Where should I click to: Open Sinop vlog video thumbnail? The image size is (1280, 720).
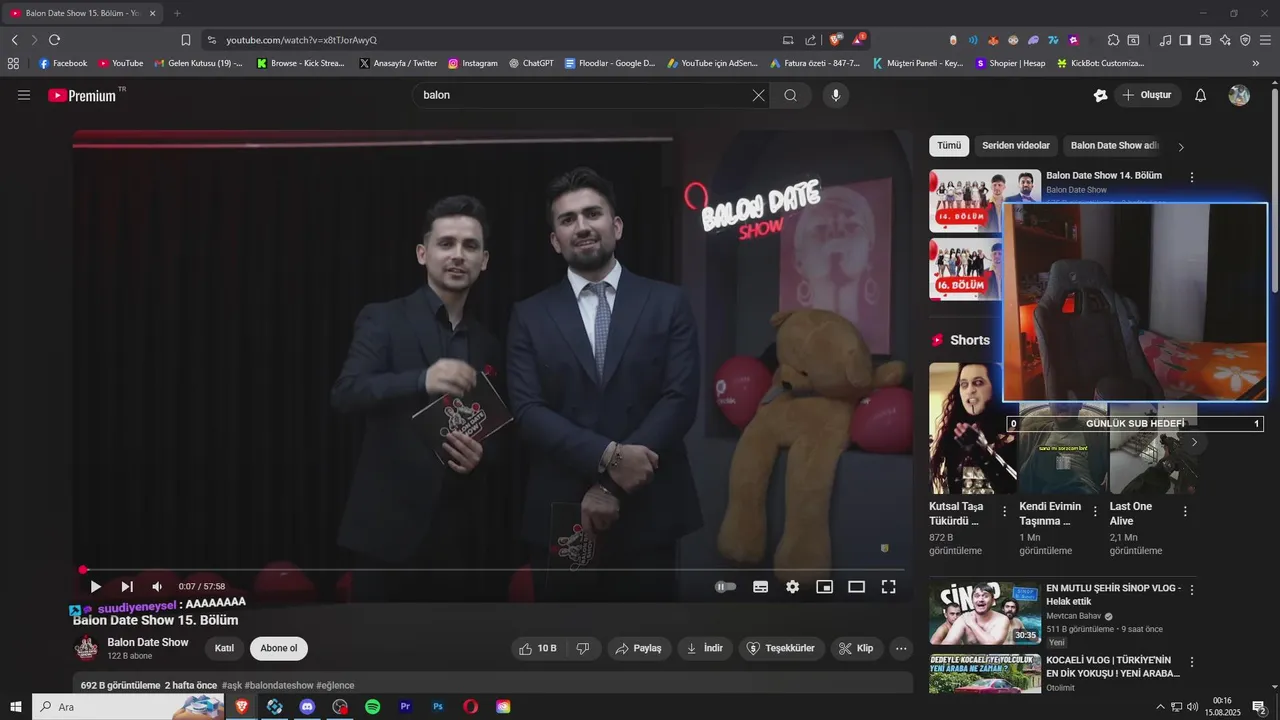pyautogui.click(x=985, y=613)
